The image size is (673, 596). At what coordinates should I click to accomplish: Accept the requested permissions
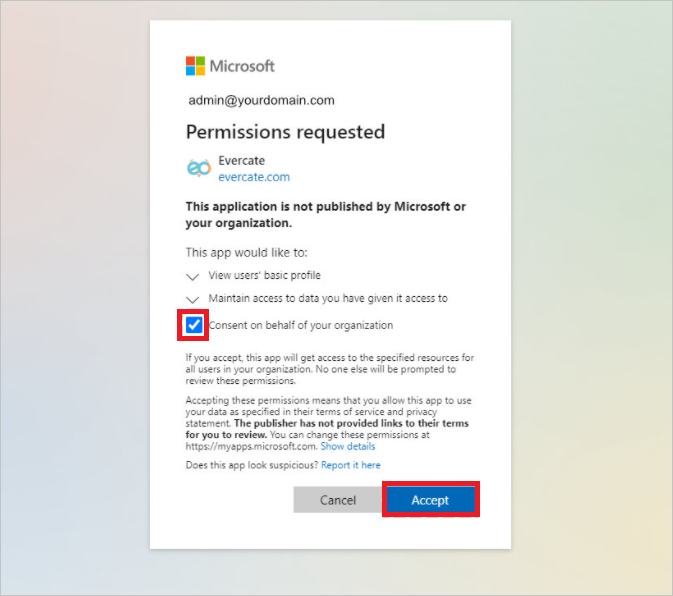pyautogui.click(x=430, y=499)
